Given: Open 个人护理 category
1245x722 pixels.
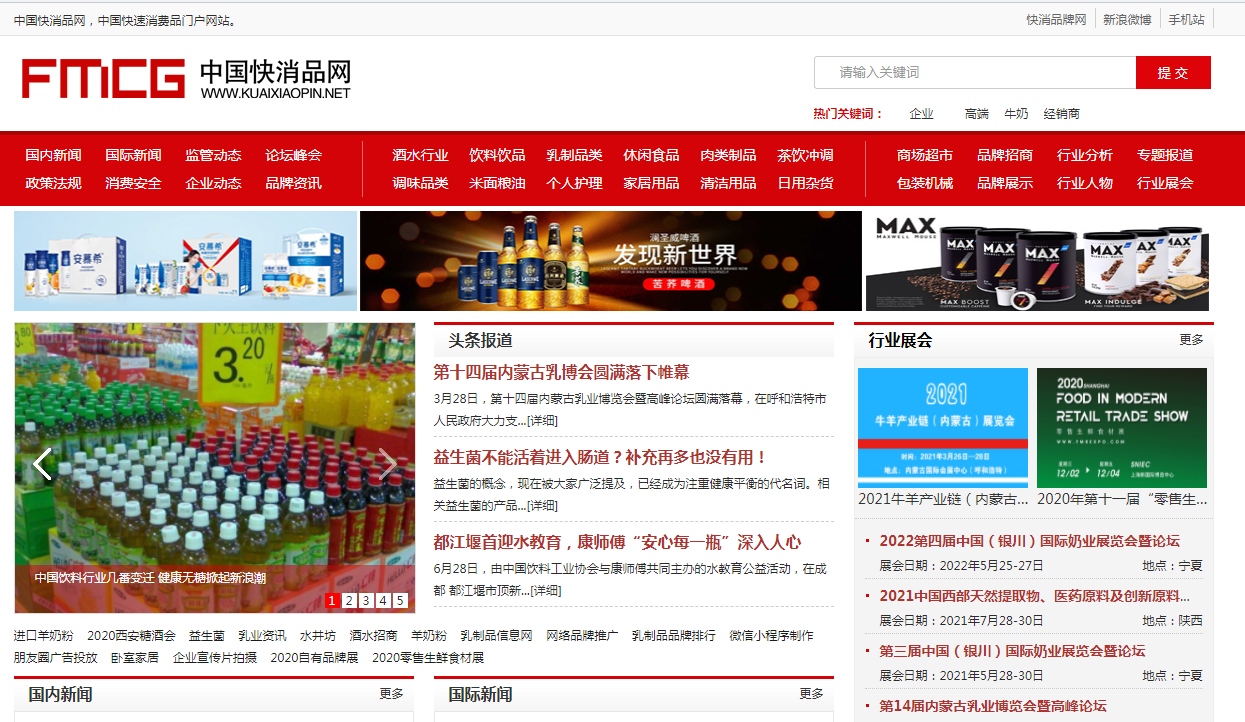Looking at the screenshot, I should click(574, 183).
